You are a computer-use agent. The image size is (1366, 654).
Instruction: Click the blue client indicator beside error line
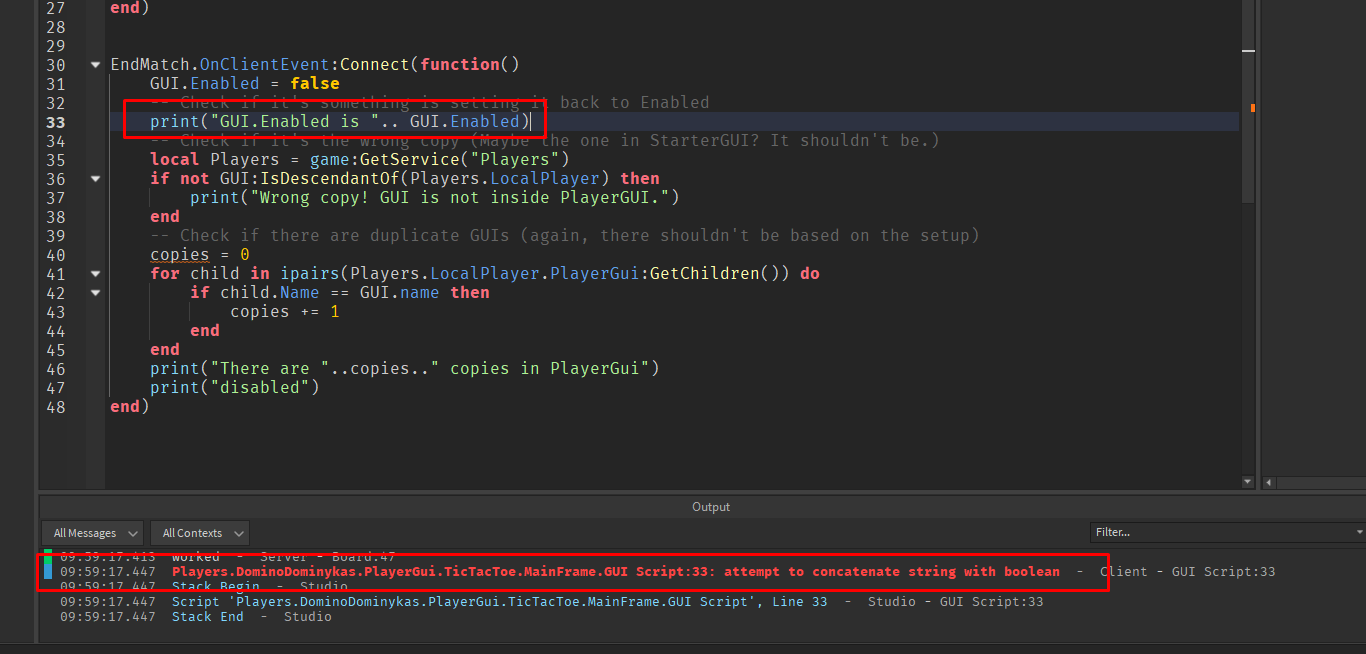(x=48, y=572)
